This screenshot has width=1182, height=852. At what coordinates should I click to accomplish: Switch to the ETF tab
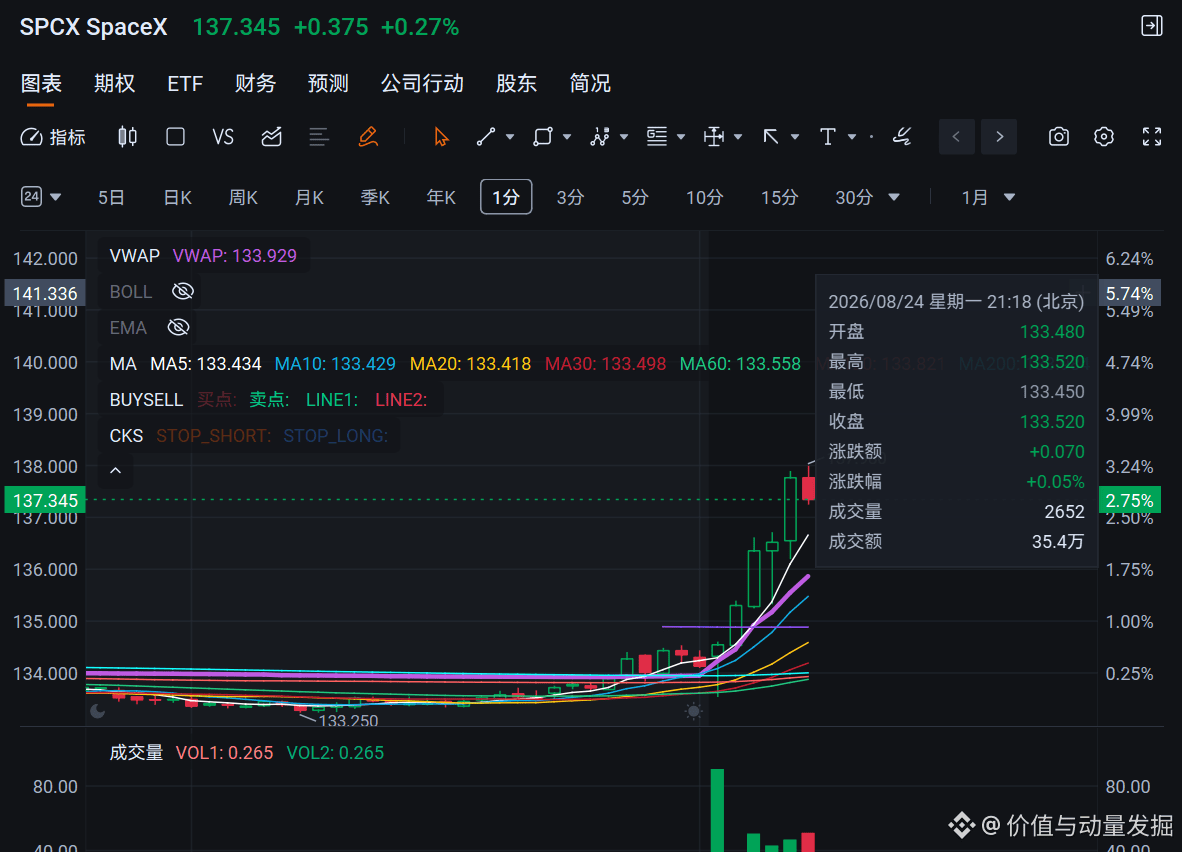pyautogui.click(x=185, y=83)
